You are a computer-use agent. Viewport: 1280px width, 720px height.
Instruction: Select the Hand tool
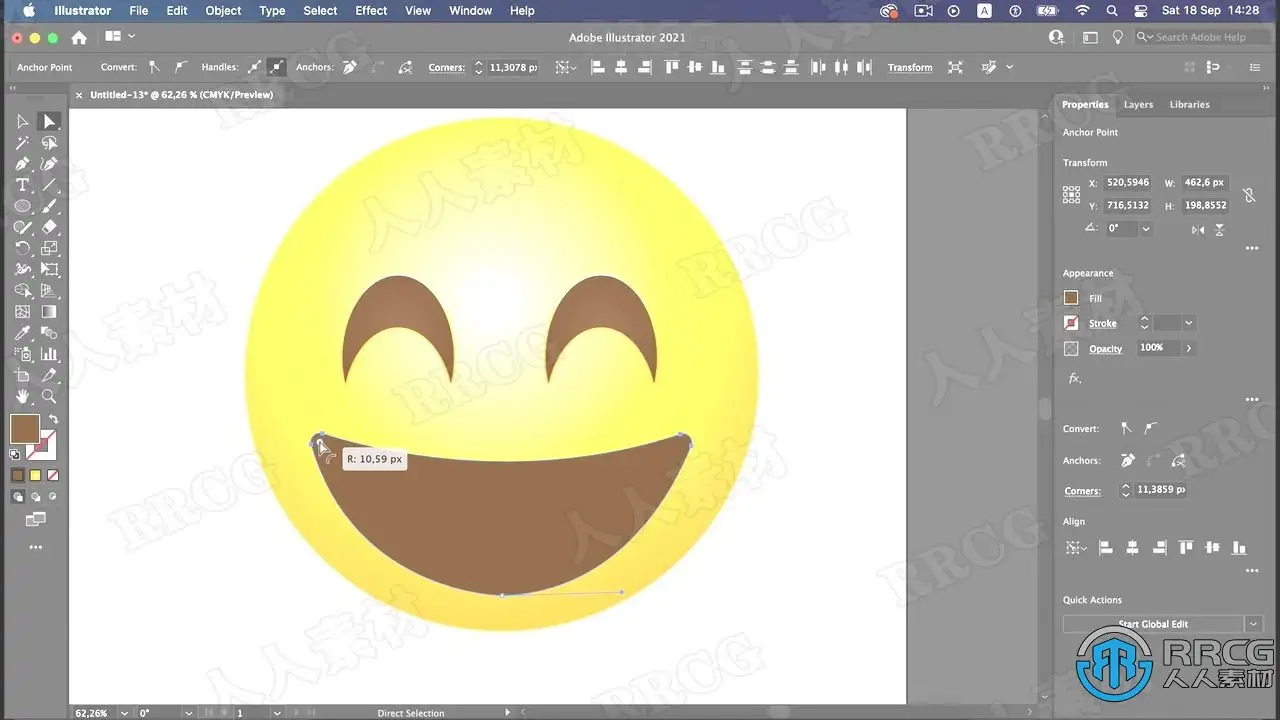tap(22, 397)
